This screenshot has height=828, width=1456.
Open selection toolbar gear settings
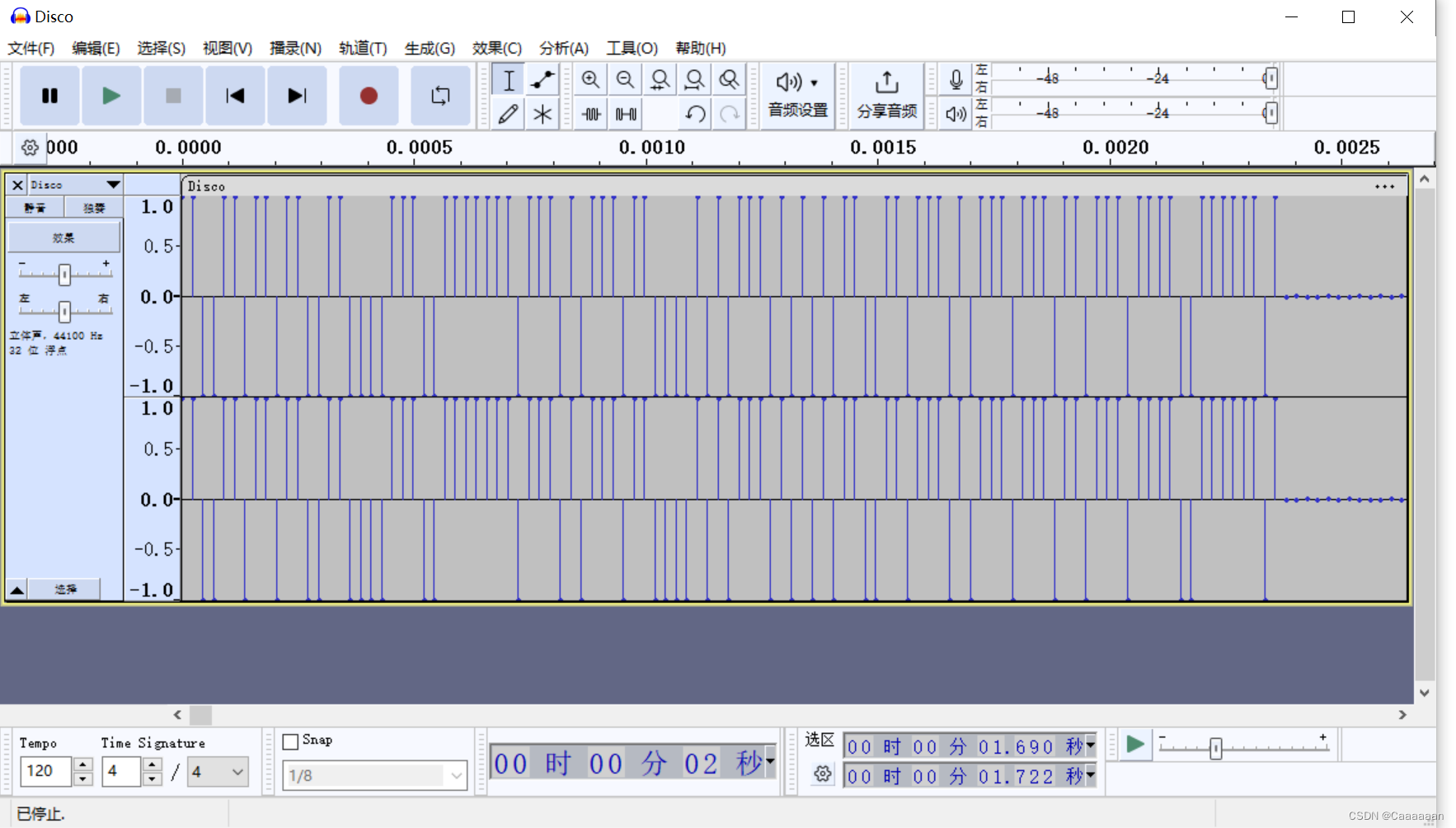tap(822, 774)
